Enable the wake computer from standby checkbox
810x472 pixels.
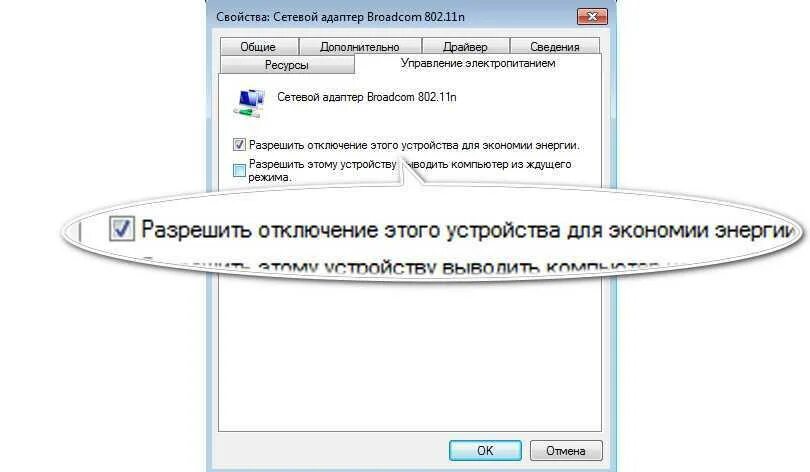[239, 170]
